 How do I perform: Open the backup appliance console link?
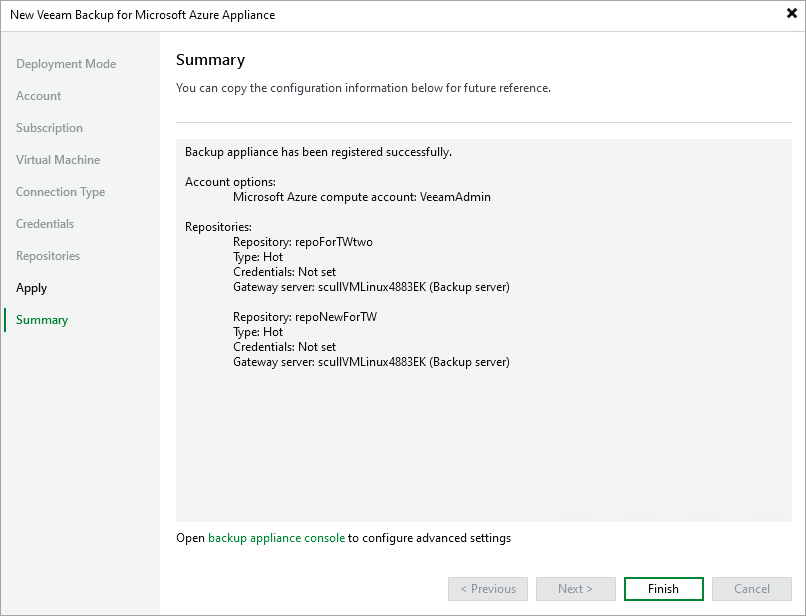tap(277, 538)
